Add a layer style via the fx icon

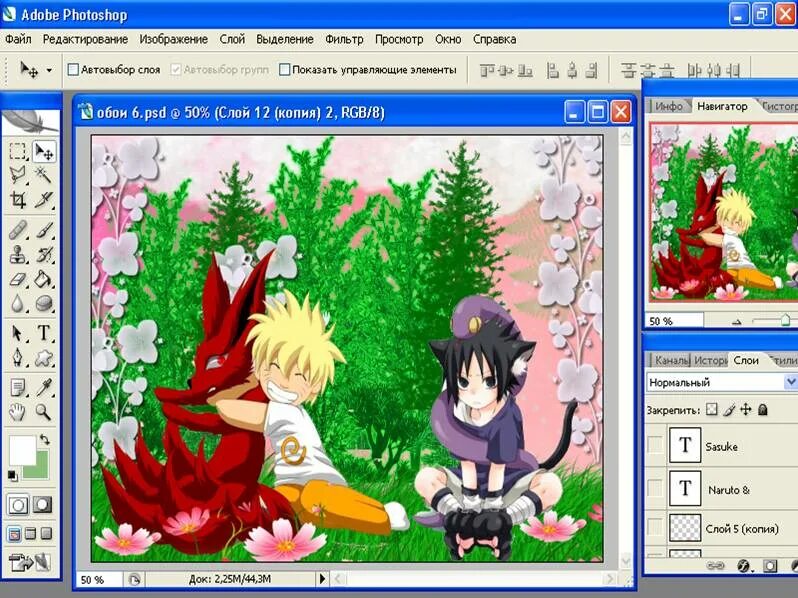coord(743,566)
